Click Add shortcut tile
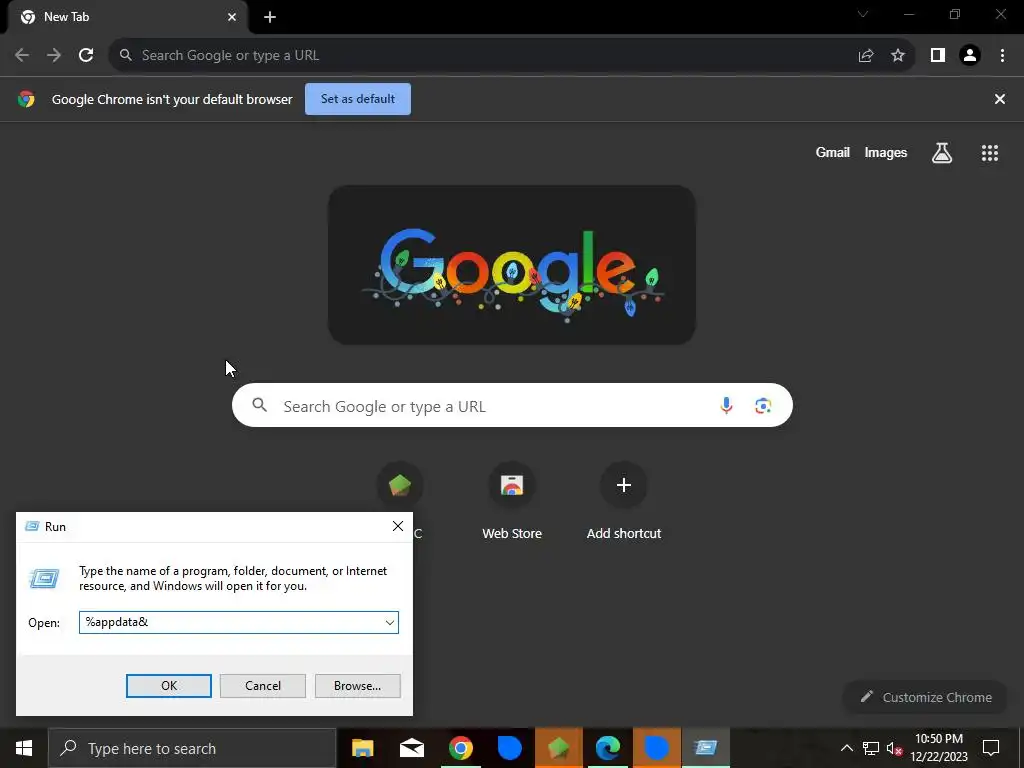The height and width of the screenshot is (768, 1024). 624,502
